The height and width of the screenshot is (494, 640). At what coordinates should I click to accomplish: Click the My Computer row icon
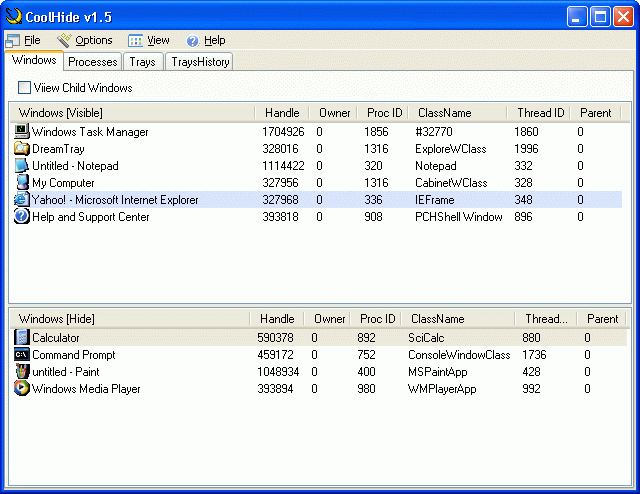click(22, 182)
